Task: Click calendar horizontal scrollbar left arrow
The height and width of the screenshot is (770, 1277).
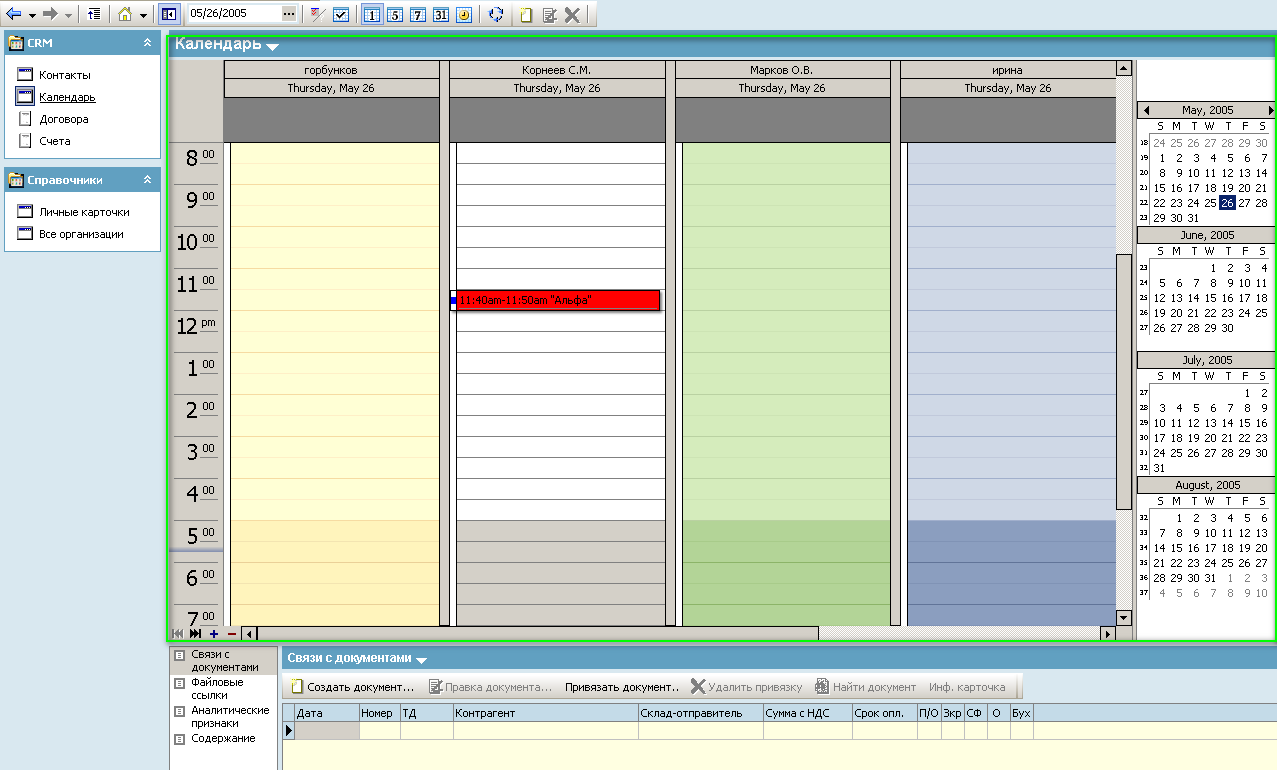Action: click(x=250, y=633)
